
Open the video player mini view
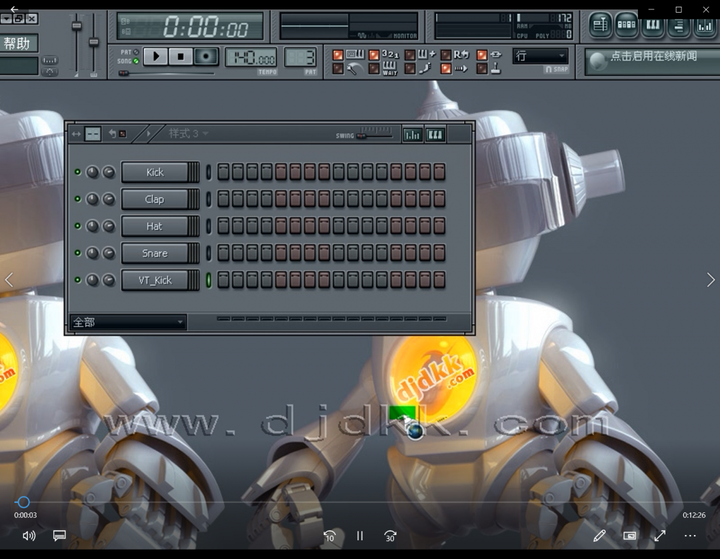click(x=630, y=536)
